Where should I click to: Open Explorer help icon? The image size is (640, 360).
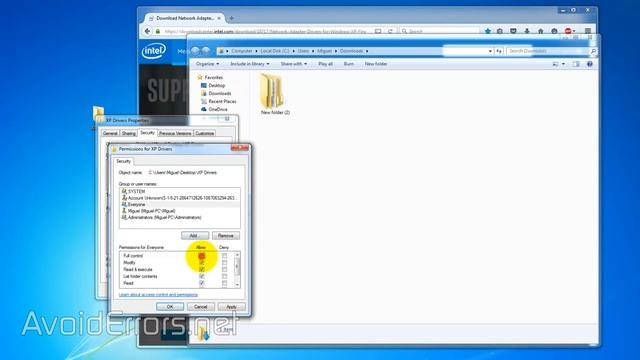coord(589,64)
